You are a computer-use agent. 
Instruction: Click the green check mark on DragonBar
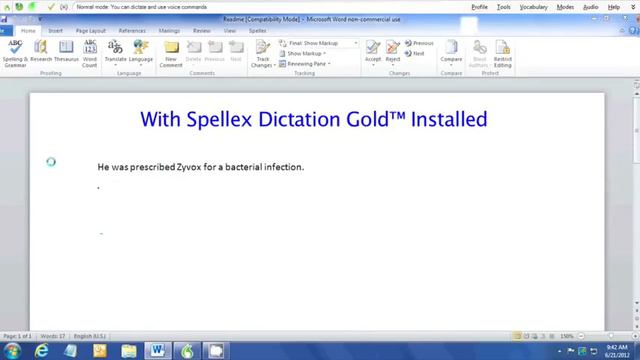click(x=51, y=7)
